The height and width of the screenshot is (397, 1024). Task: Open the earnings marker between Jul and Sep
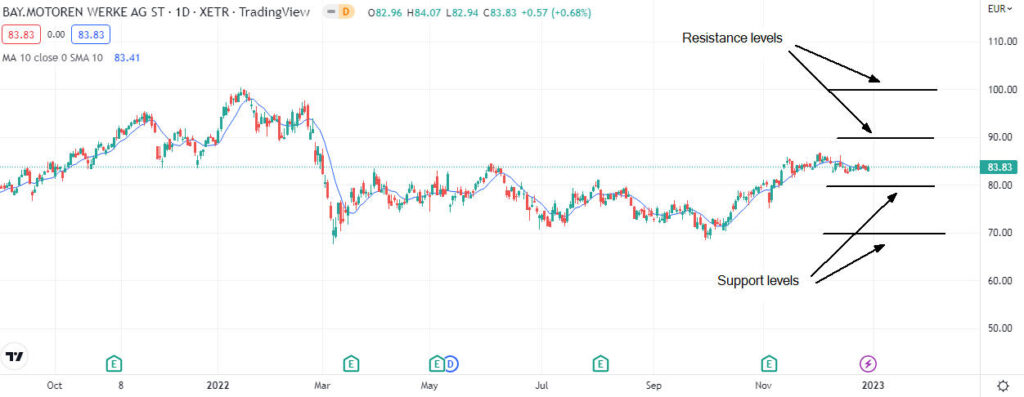click(600, 363)
